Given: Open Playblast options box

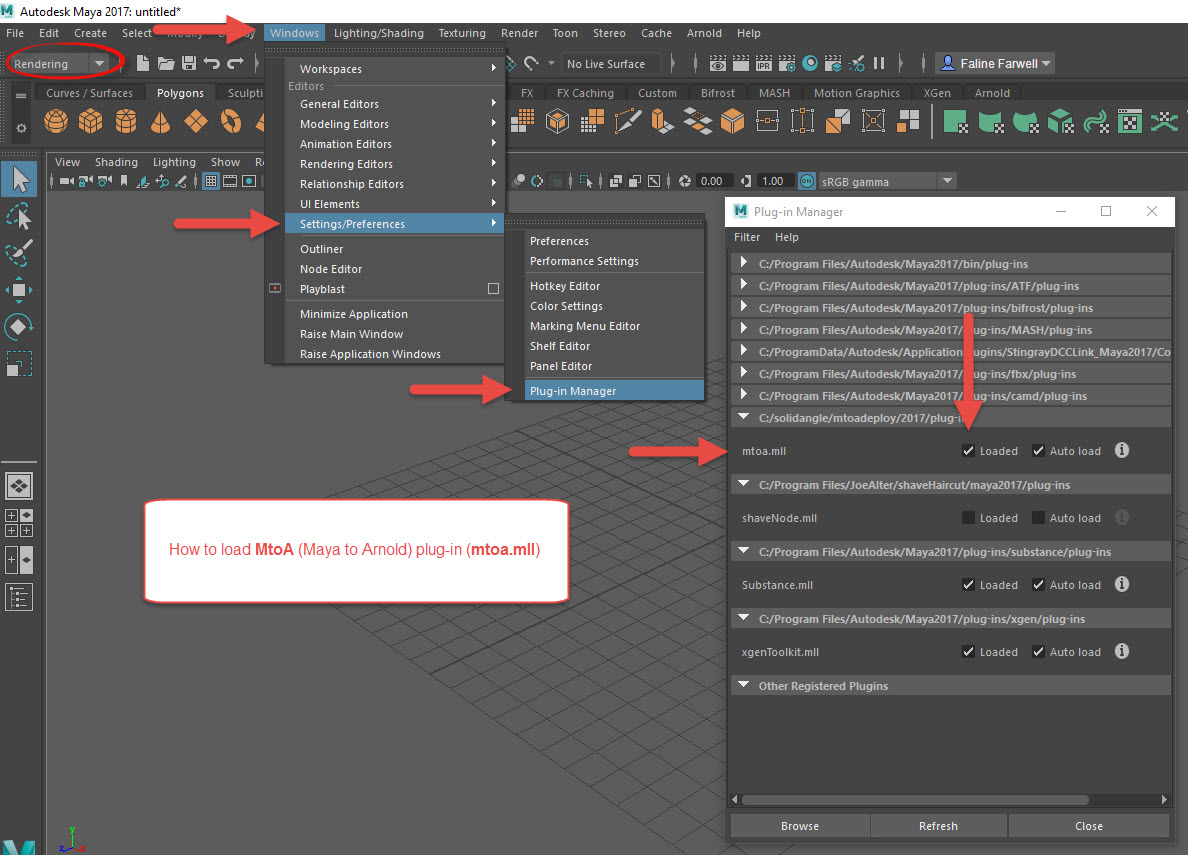Looking at the screenshot, I should coord(493,289).
